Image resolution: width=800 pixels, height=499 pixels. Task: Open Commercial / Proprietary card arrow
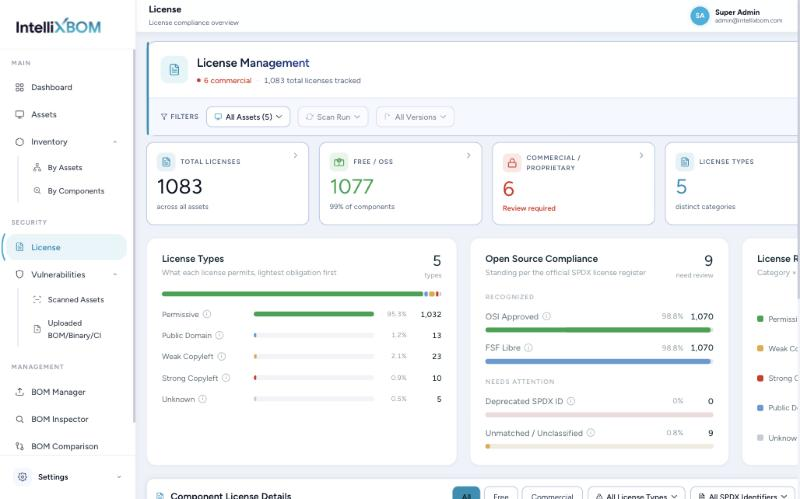pos(641,155)
